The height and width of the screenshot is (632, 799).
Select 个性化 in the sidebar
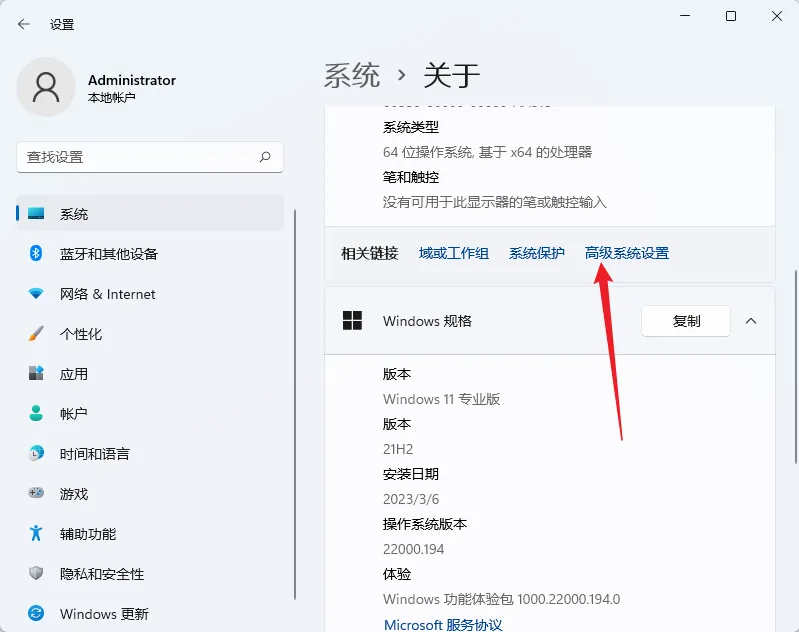pyautogui.click(x=150, y=333)
